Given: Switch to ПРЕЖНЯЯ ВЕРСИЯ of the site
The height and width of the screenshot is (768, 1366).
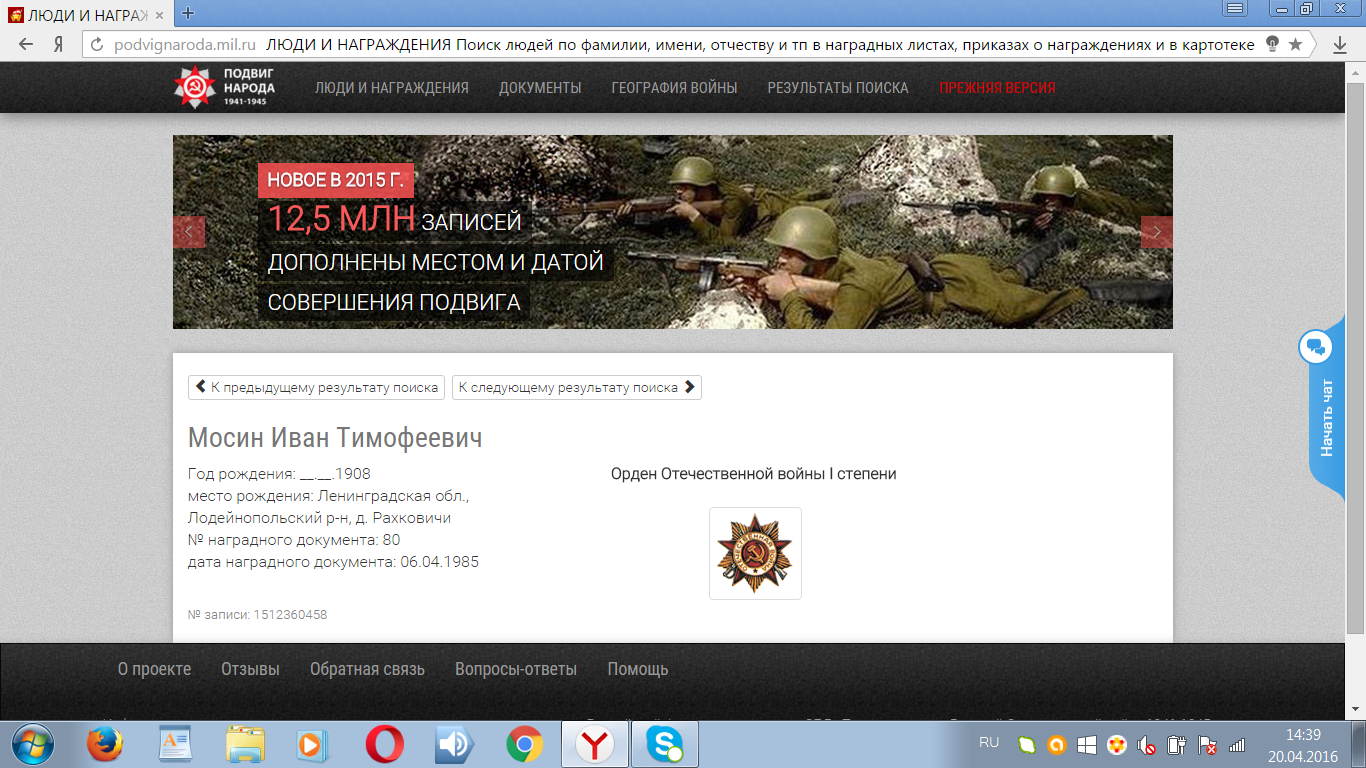Looking at the screenshot, I should coord(997,88).
